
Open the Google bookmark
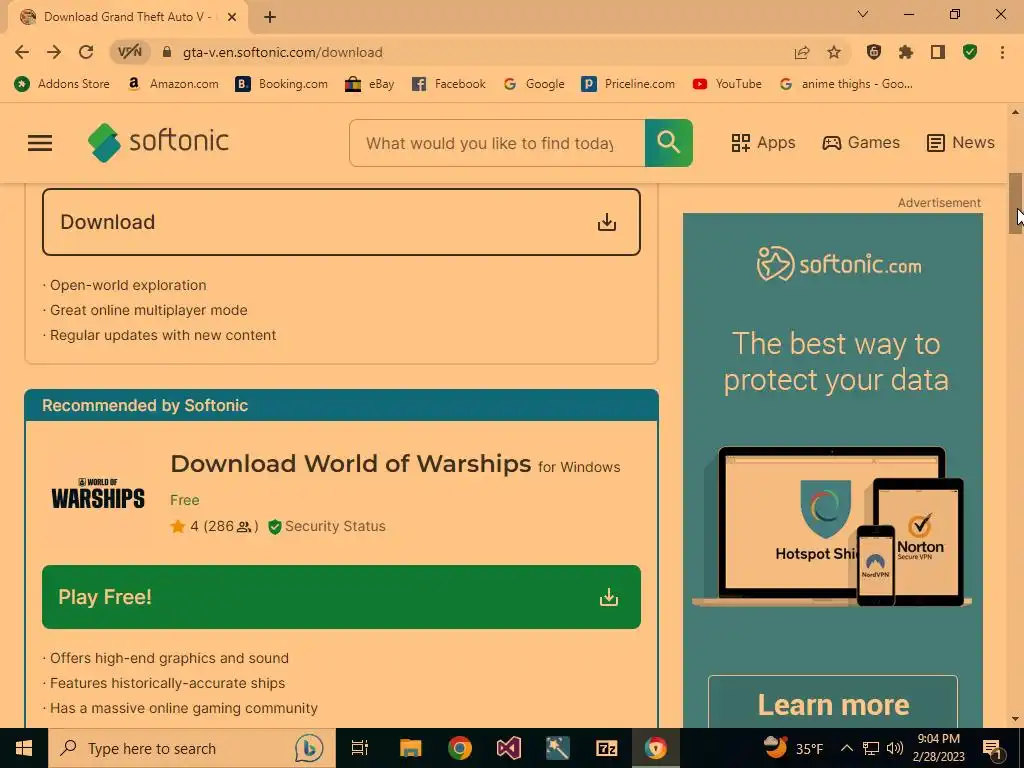tap(534, 84)
